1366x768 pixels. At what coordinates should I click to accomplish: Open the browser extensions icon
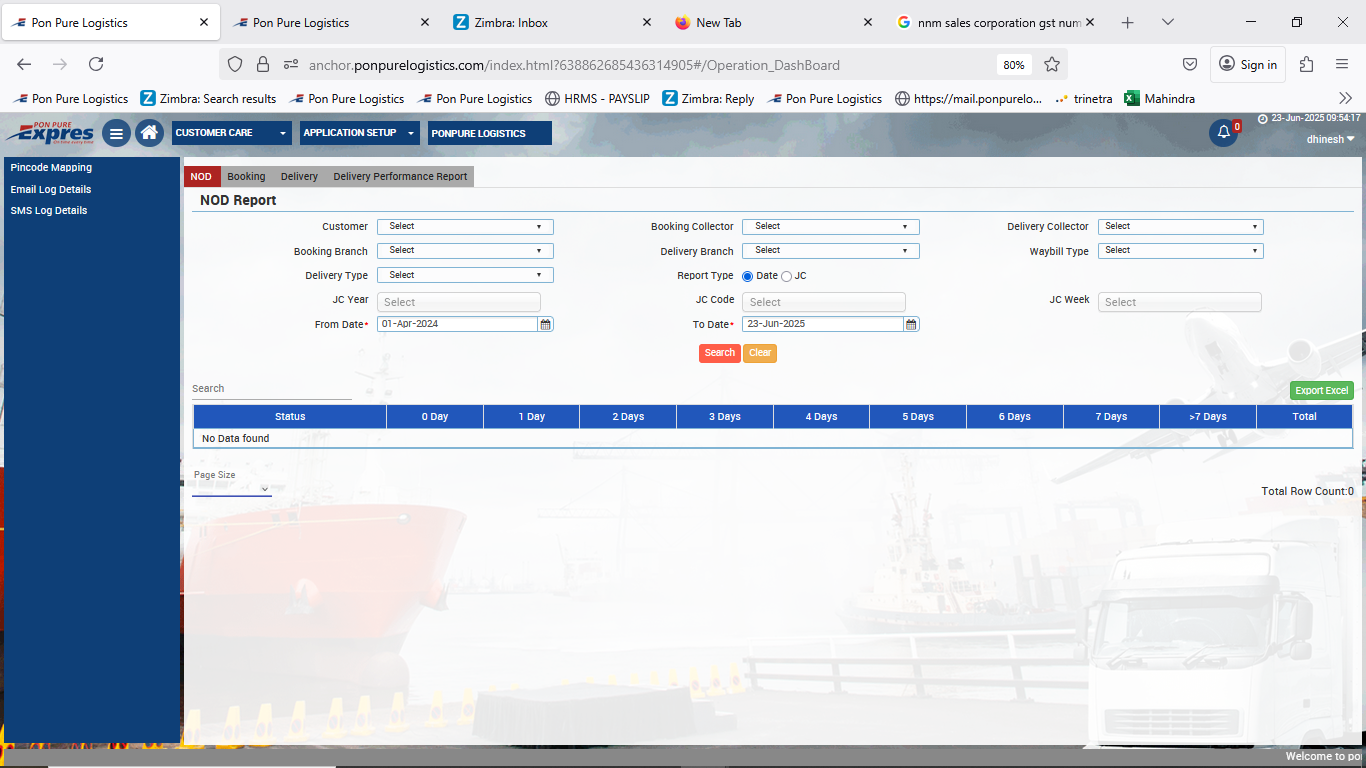[x=1306, y=64]
